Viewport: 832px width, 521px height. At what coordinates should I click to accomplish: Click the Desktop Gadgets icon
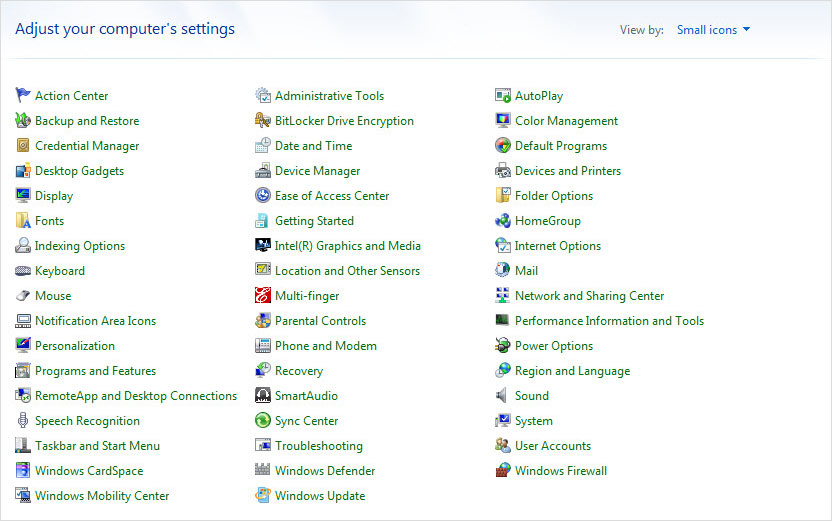coord(23,170)
